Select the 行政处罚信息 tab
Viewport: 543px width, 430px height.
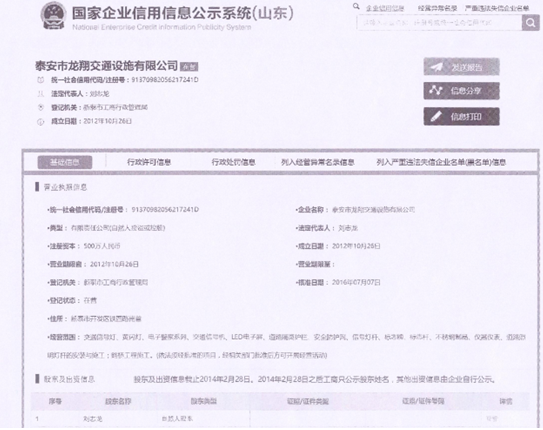[233, 162]
